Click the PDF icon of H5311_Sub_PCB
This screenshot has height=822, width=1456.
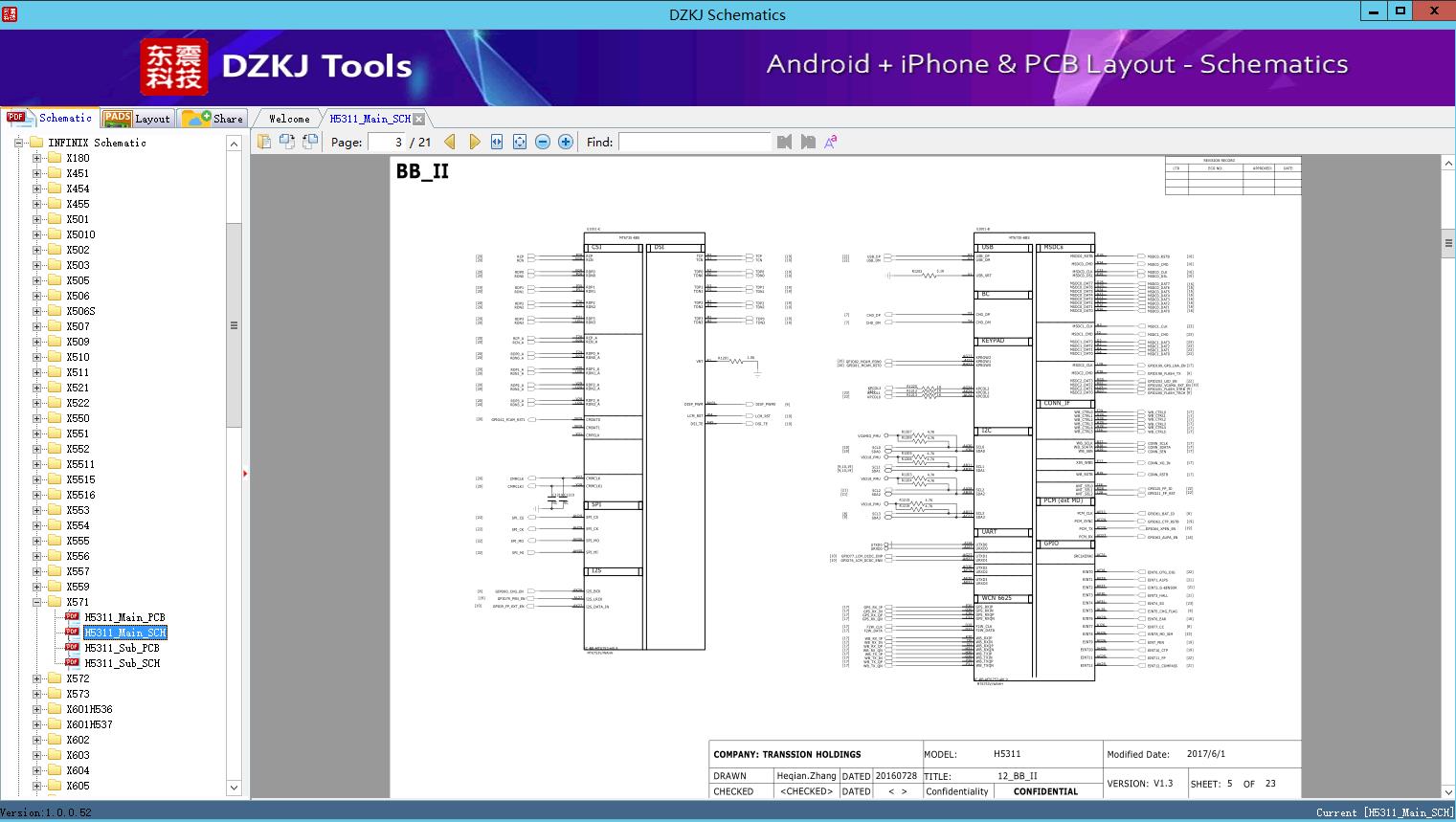(x=72, y=648)
